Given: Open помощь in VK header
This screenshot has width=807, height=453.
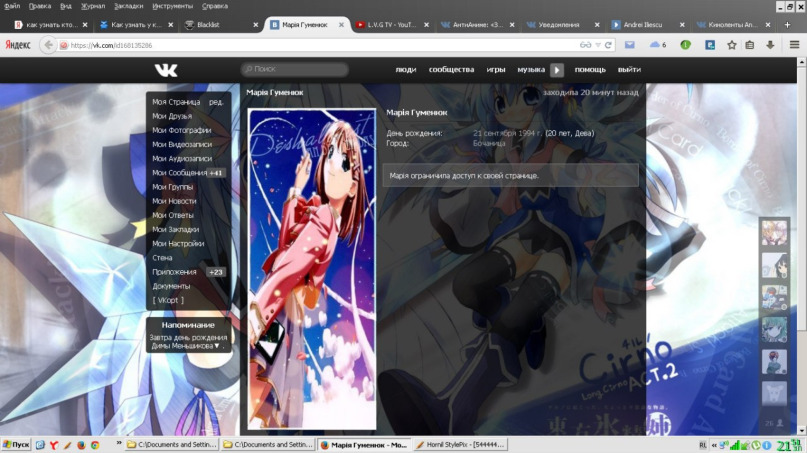Looking at the screenshot, I should [590, 69].
